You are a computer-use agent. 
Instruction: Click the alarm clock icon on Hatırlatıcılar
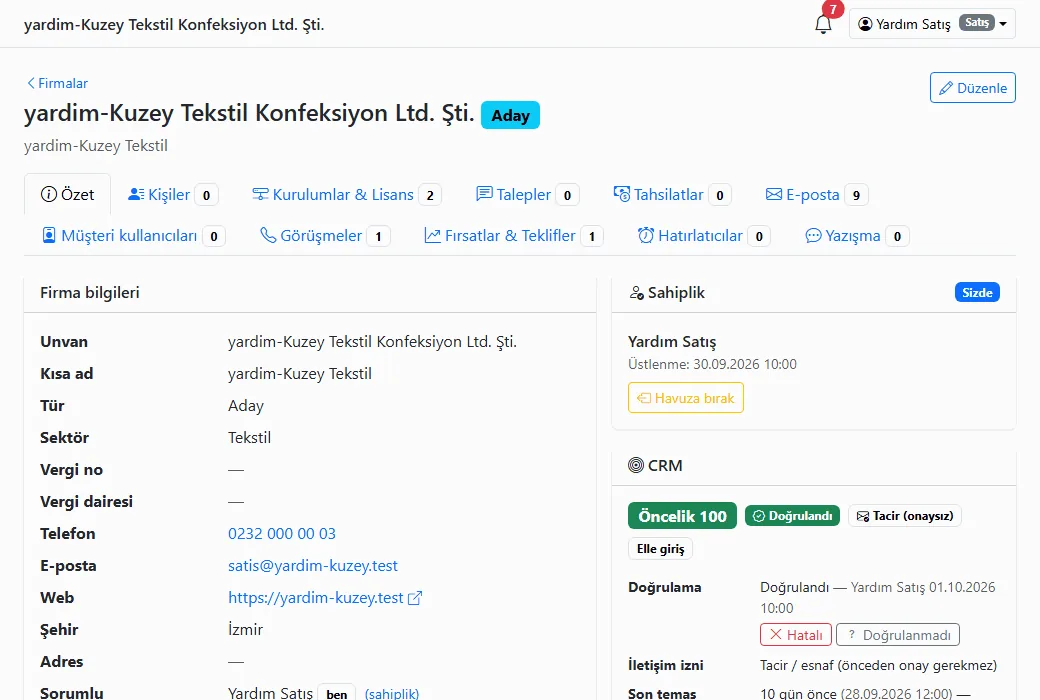point(646,235)
